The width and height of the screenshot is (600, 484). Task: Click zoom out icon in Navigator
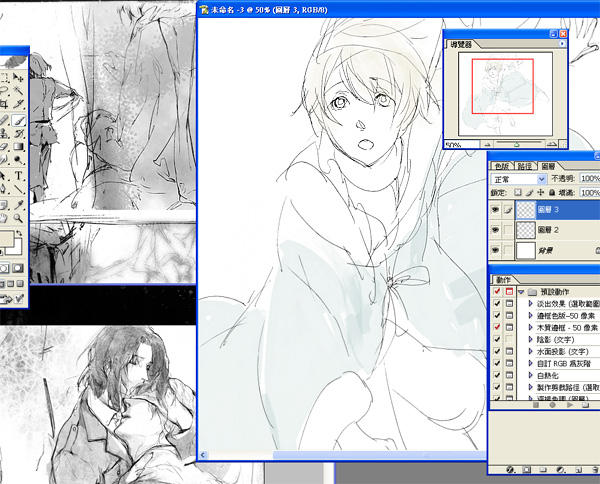point(487,145)
